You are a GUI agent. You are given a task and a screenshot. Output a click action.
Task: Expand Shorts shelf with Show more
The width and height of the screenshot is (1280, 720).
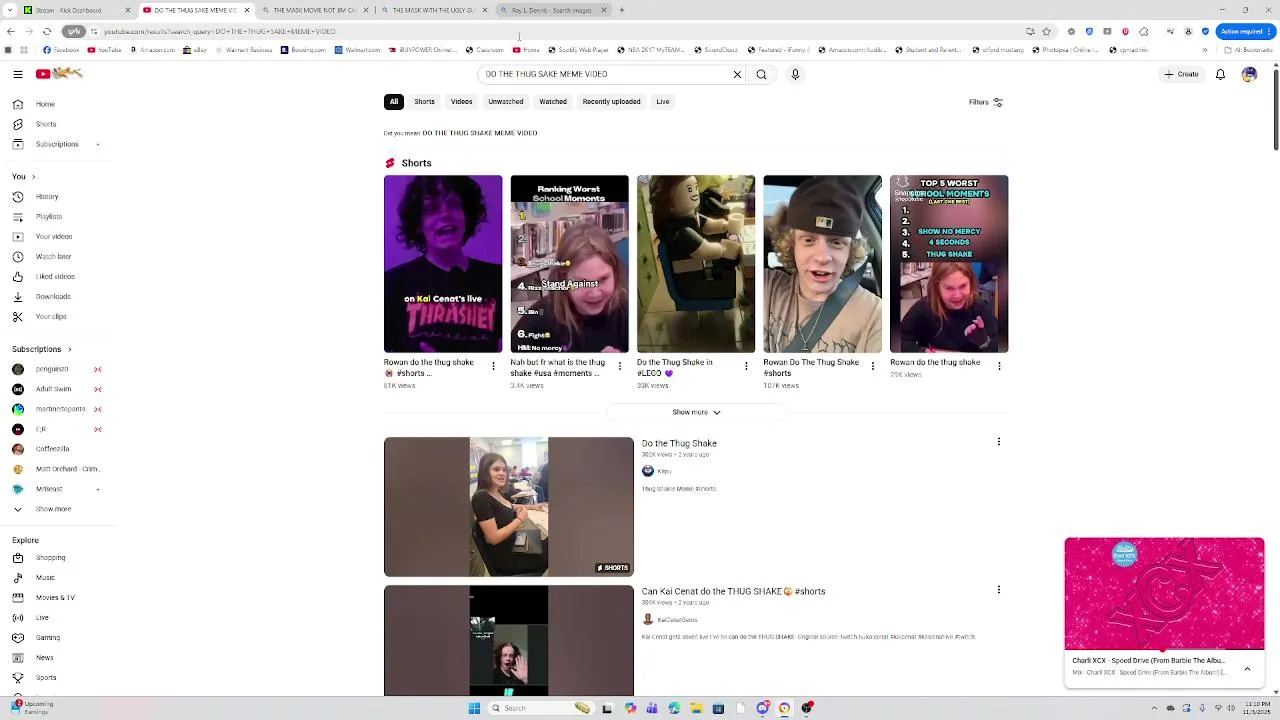click(x=696, y=412)
